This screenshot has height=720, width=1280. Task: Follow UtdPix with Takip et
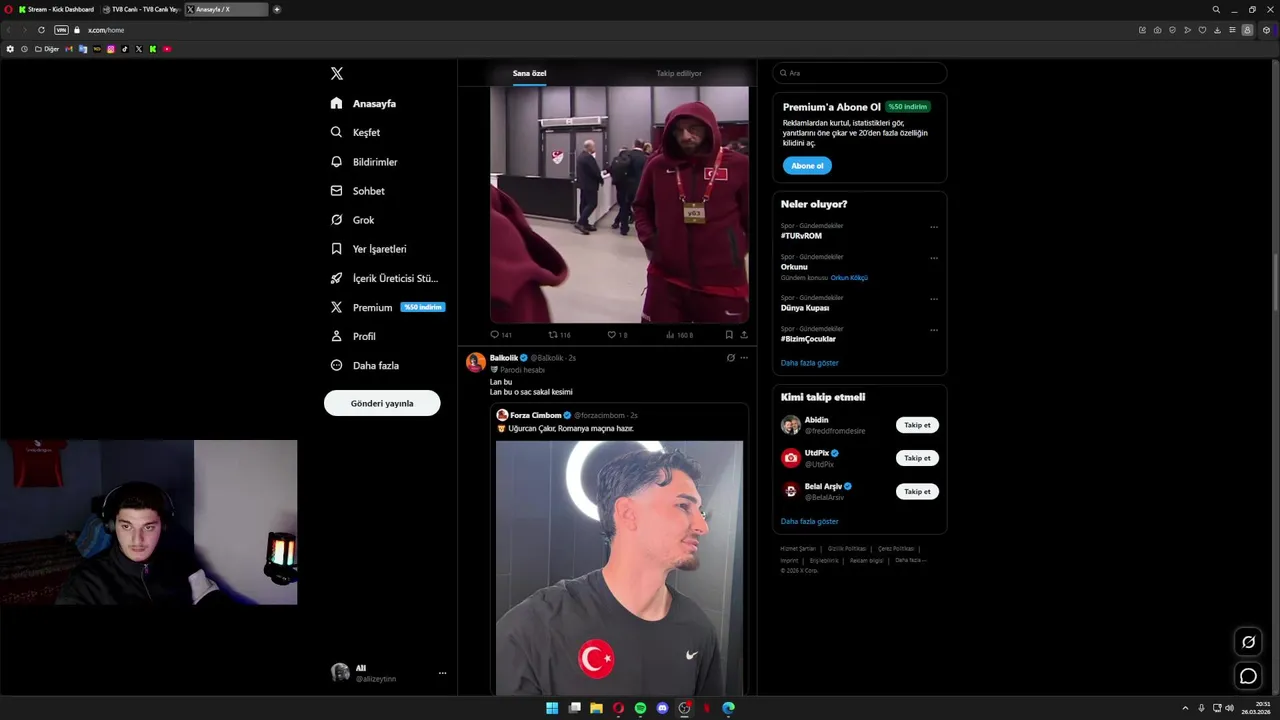[917, 458]
